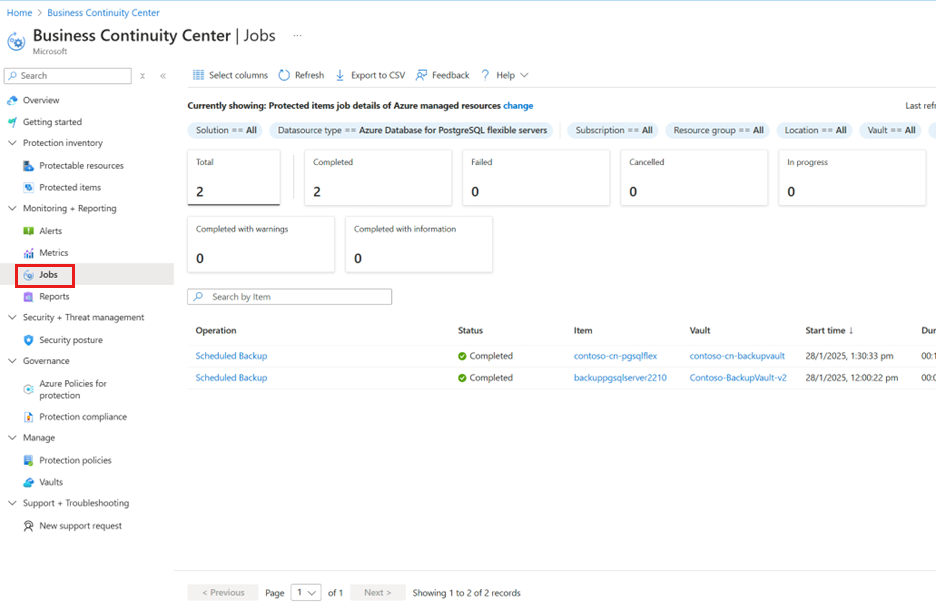Click the sidebar Search field
This screenshot has height=611, width=936.
pos(68,76)
